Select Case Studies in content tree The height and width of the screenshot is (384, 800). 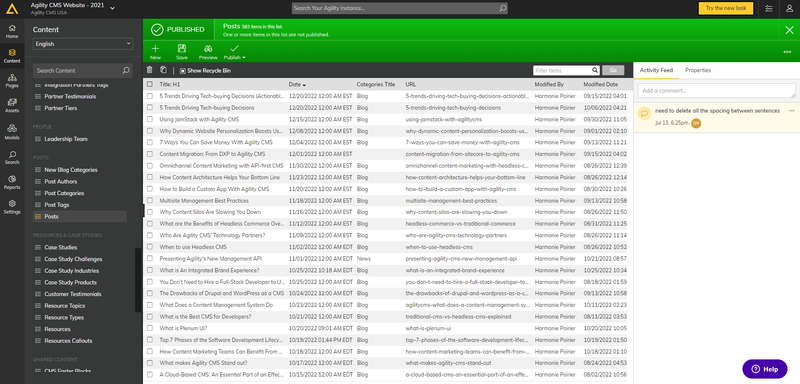(x=61, y=247)
